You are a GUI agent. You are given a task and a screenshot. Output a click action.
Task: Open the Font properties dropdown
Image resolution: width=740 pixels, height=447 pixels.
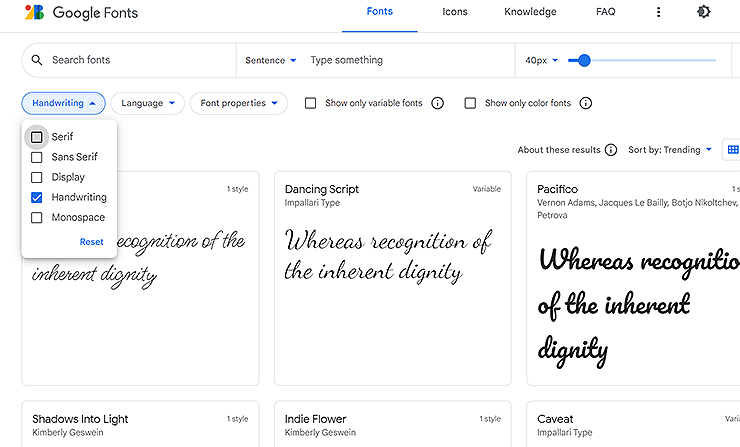[x=238, y=103]
